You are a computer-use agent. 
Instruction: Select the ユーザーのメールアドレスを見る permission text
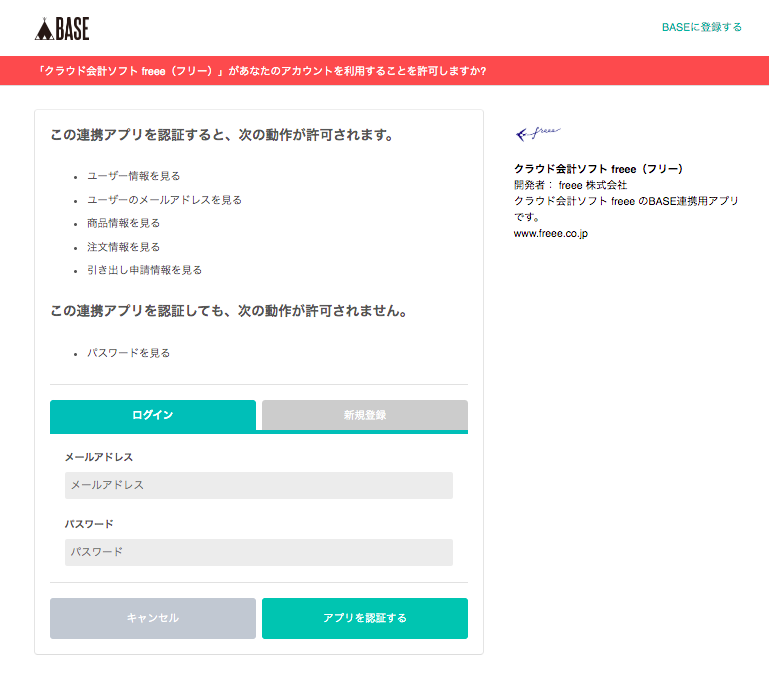click(164, 200)
